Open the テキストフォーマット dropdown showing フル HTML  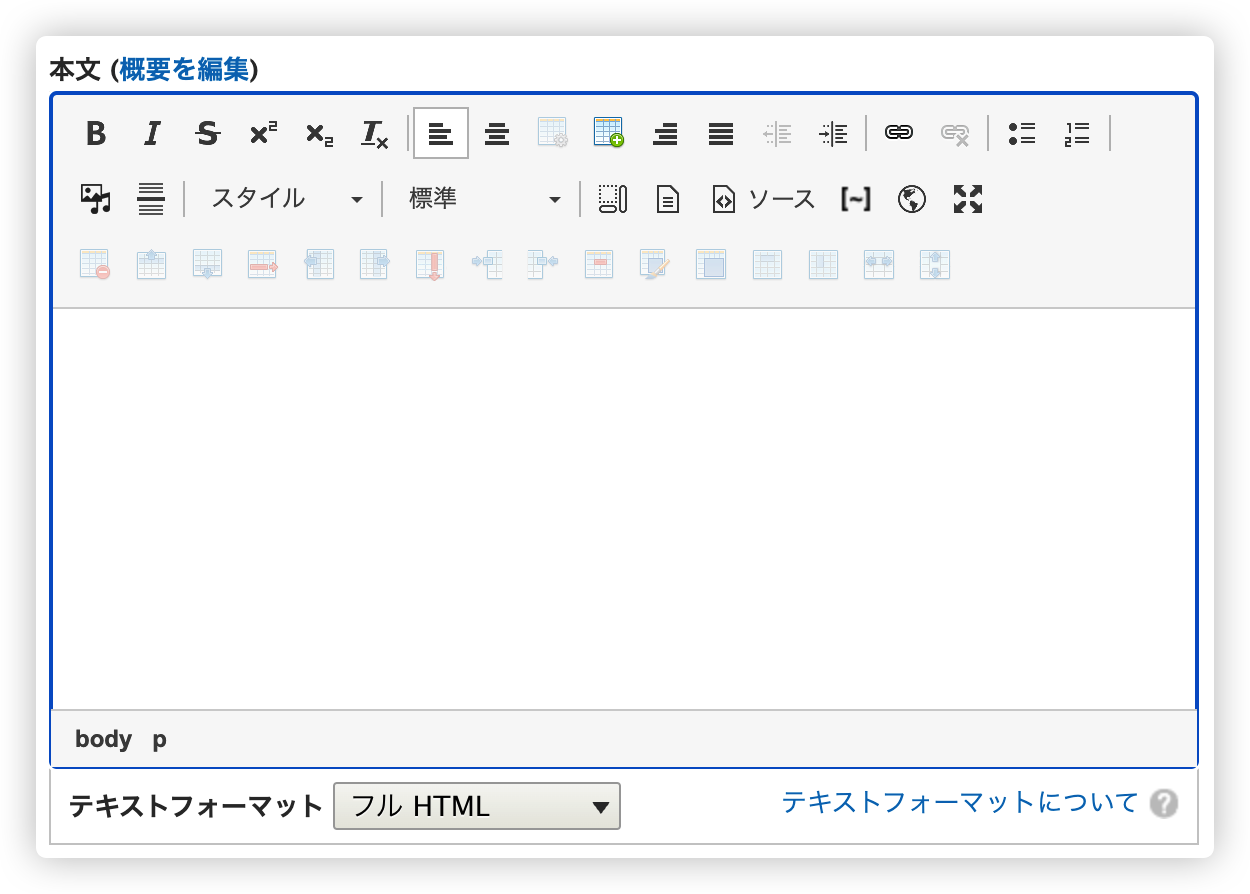tap(477, 806)
